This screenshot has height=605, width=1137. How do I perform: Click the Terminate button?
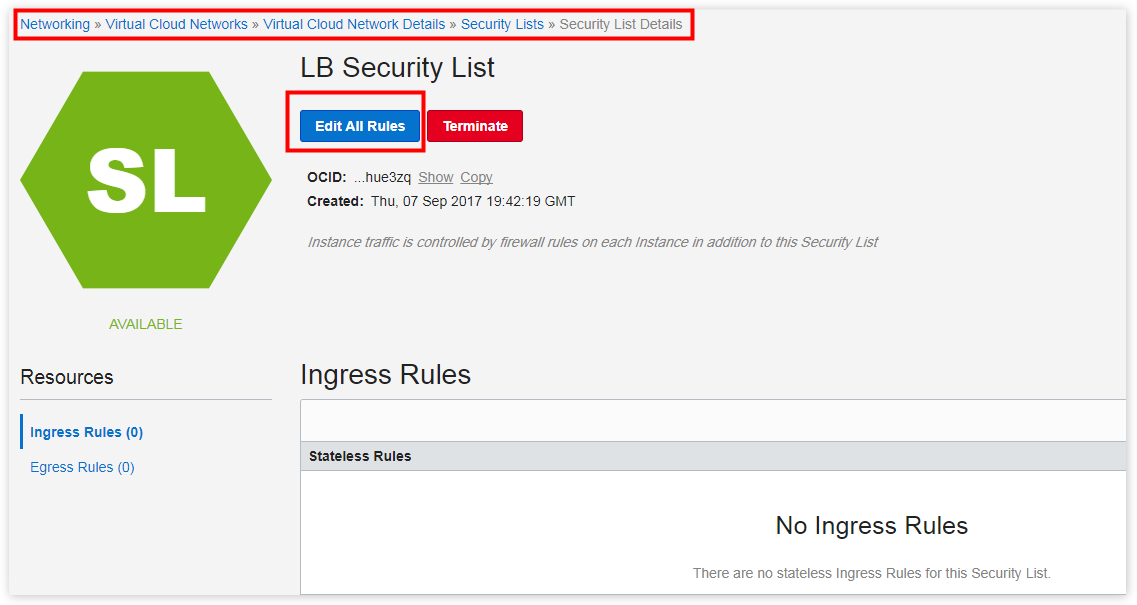click(474, 125)
